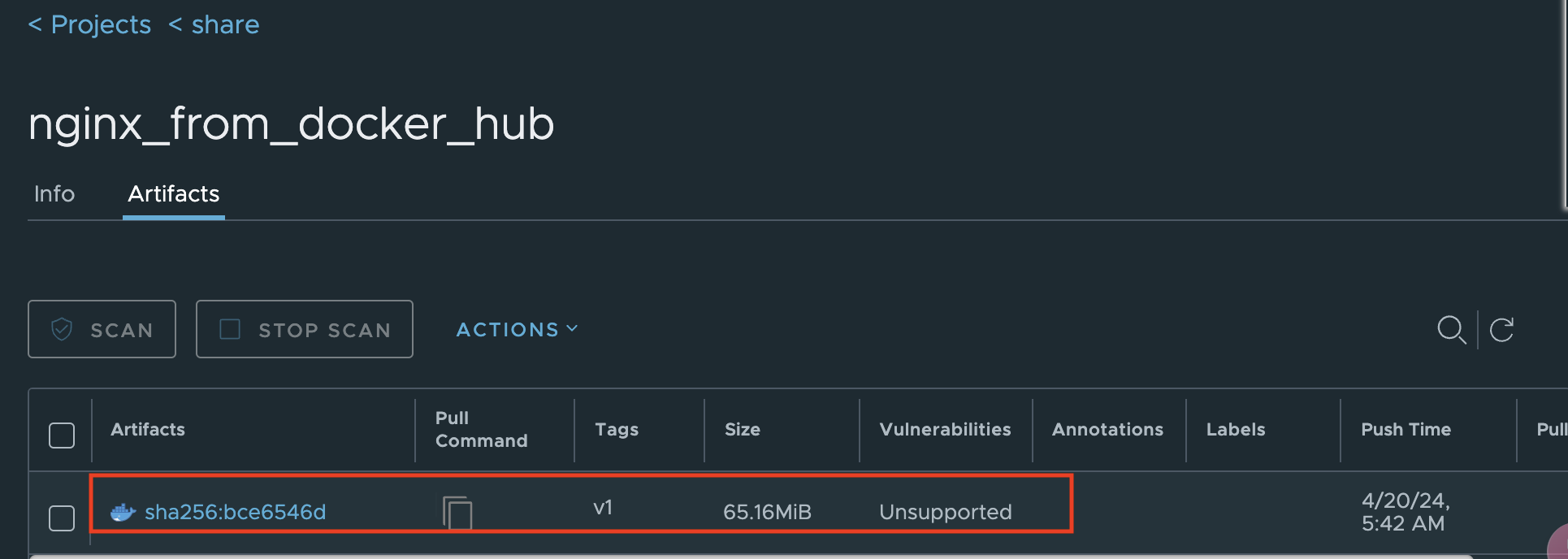The image size is (1568, 559).
Task: Tick the checkbox for the sha256:bce6546d row
Action: [x=62, y=518]
